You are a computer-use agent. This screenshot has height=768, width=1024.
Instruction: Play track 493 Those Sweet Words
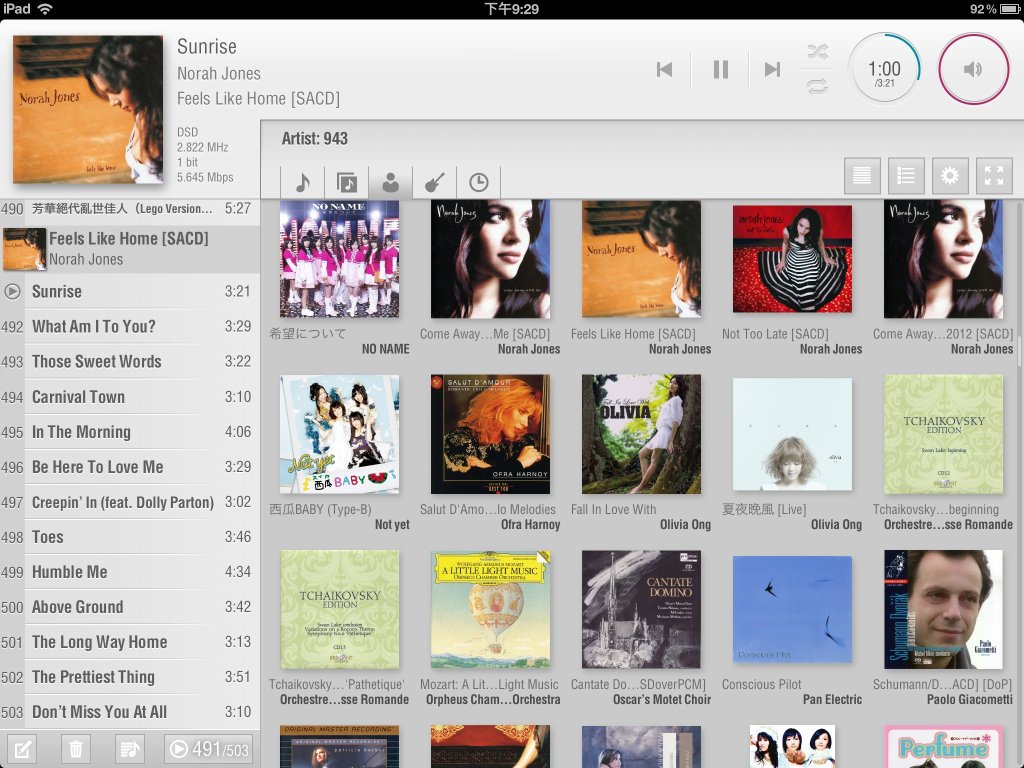pyautogui.click(x=130, y=362)
